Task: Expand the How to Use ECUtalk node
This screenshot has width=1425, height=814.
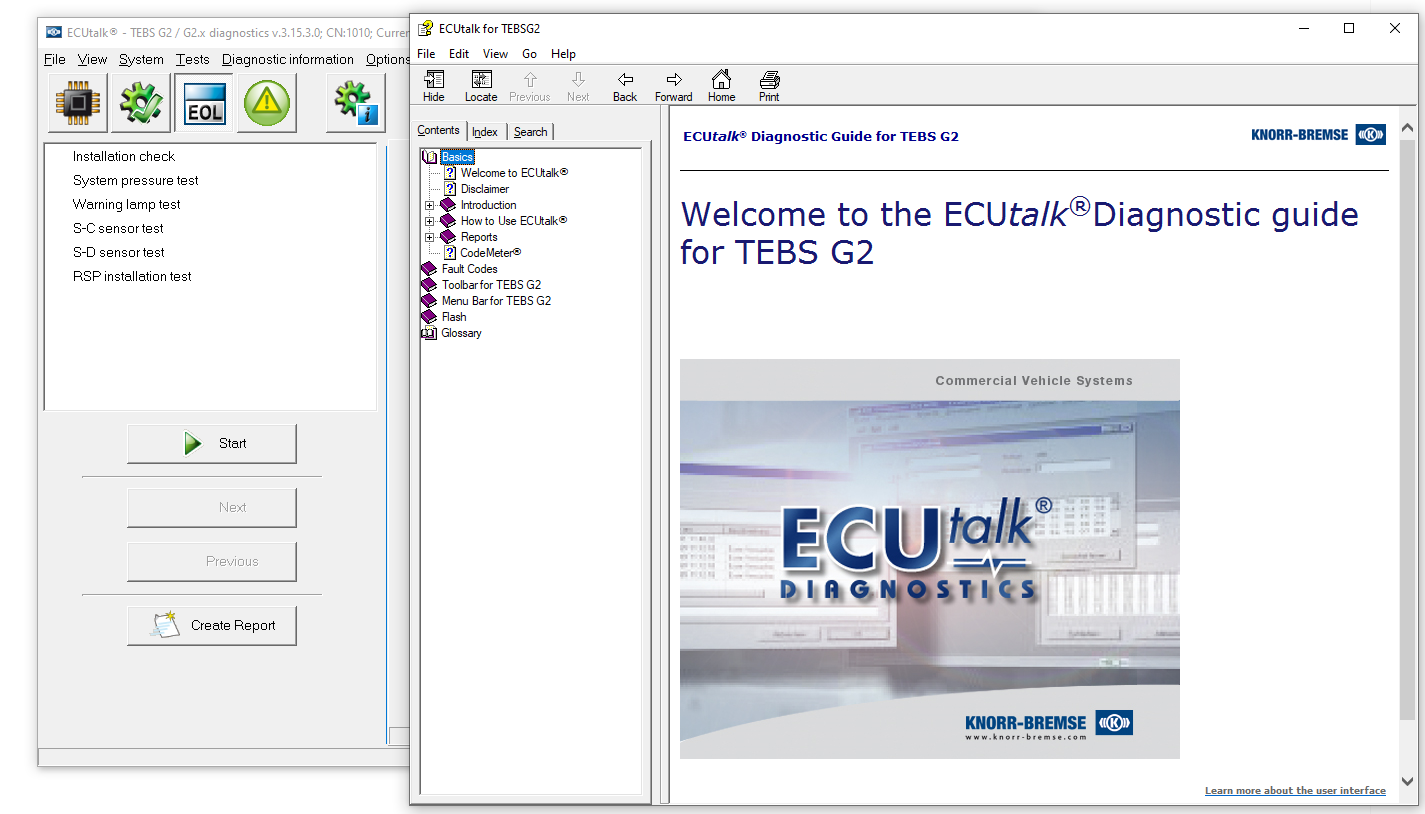Action: pyautogui.click(x=430, y=221)
